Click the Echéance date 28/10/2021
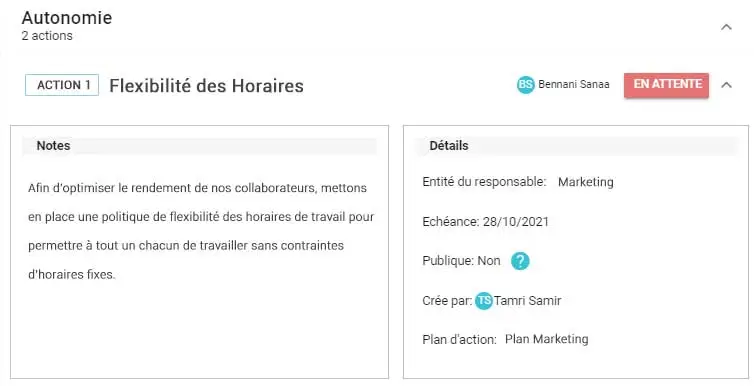The image size is (754, 386). 515,222
